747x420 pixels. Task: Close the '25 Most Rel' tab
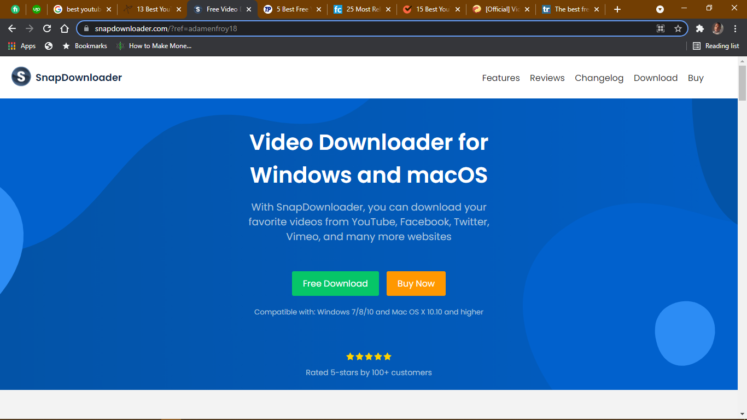388,9
